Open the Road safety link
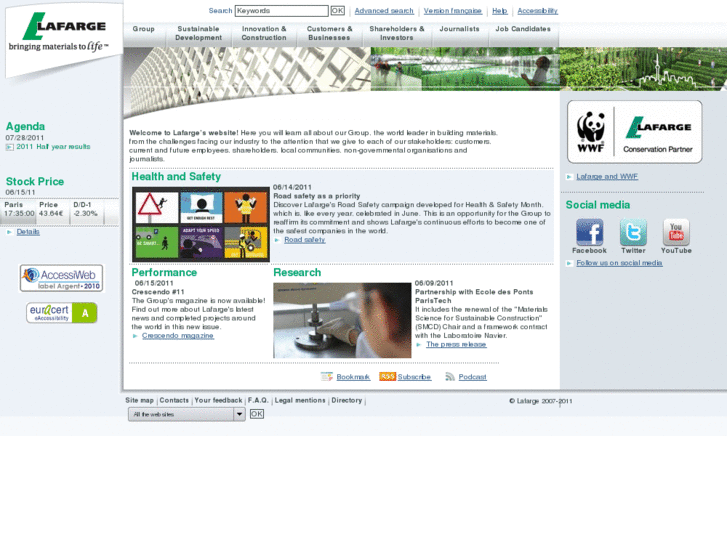 pos(305,240)
